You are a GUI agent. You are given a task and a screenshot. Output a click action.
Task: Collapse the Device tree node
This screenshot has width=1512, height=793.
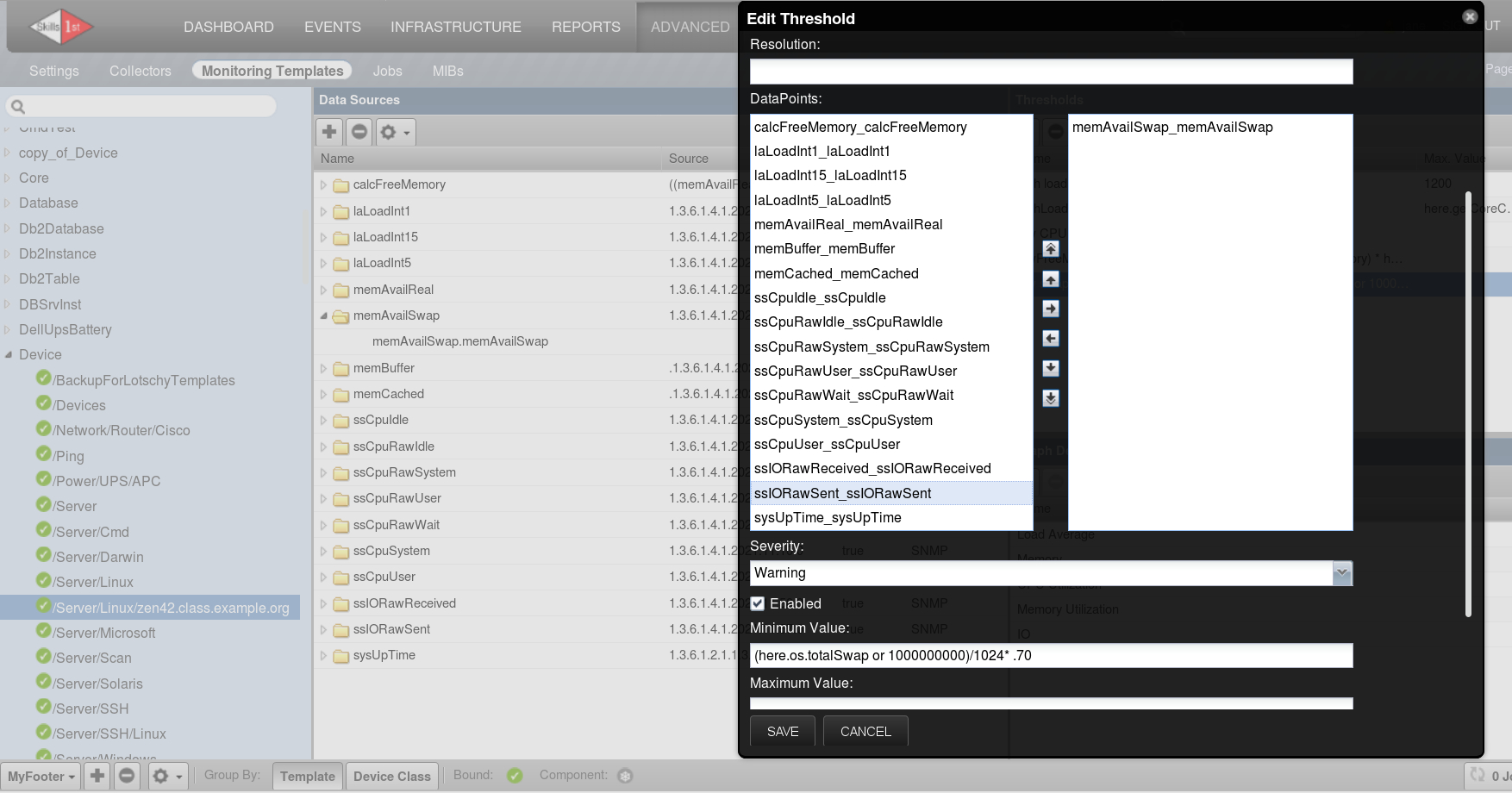tap(9, 354)
